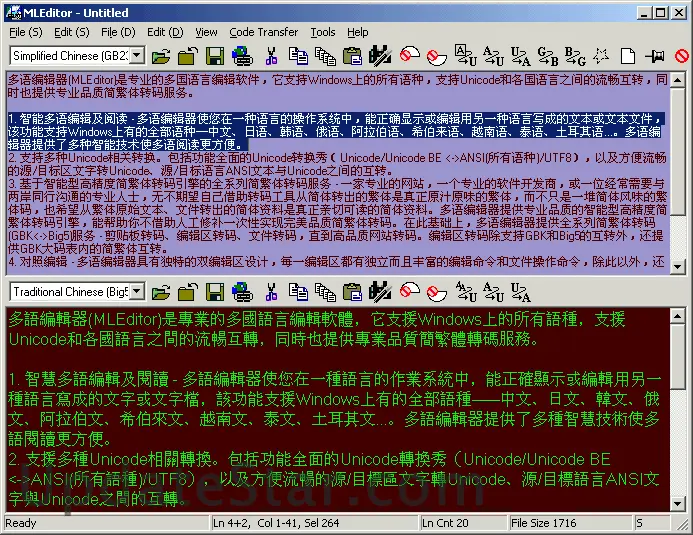Click the second eraser icon in the upper toolbar
The height and width of the screenshot is (535, 693).
coord(436,57)
